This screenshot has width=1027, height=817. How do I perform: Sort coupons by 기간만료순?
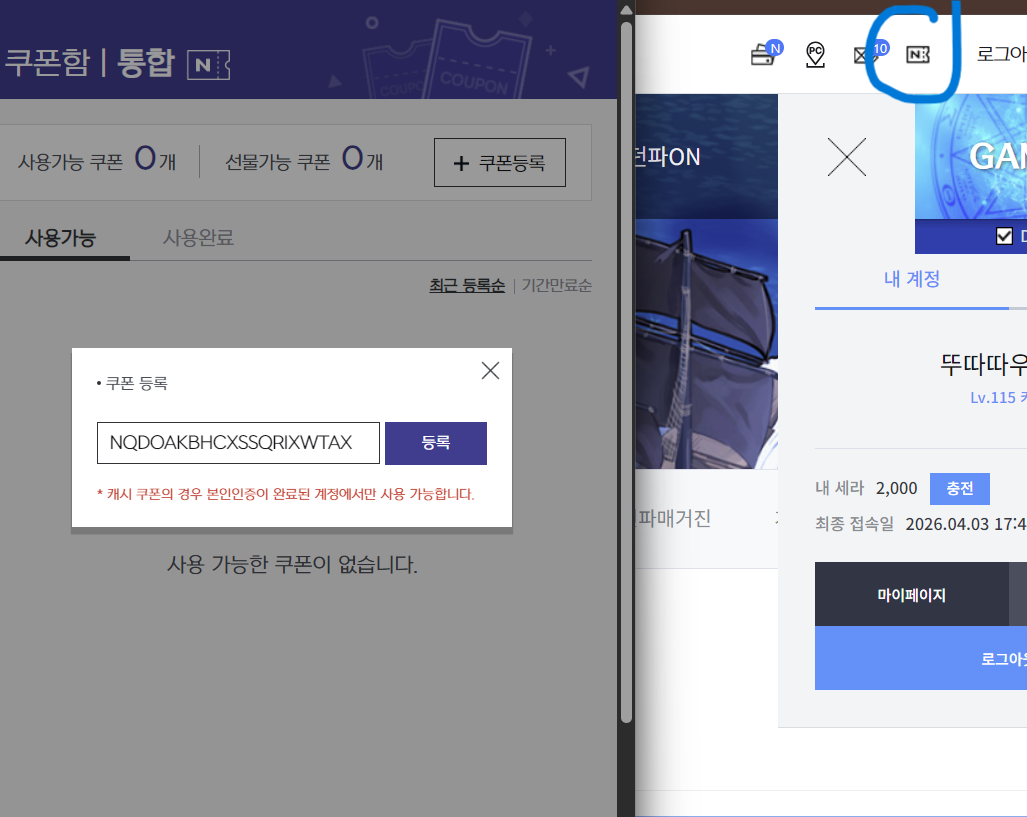coord(557,286)
